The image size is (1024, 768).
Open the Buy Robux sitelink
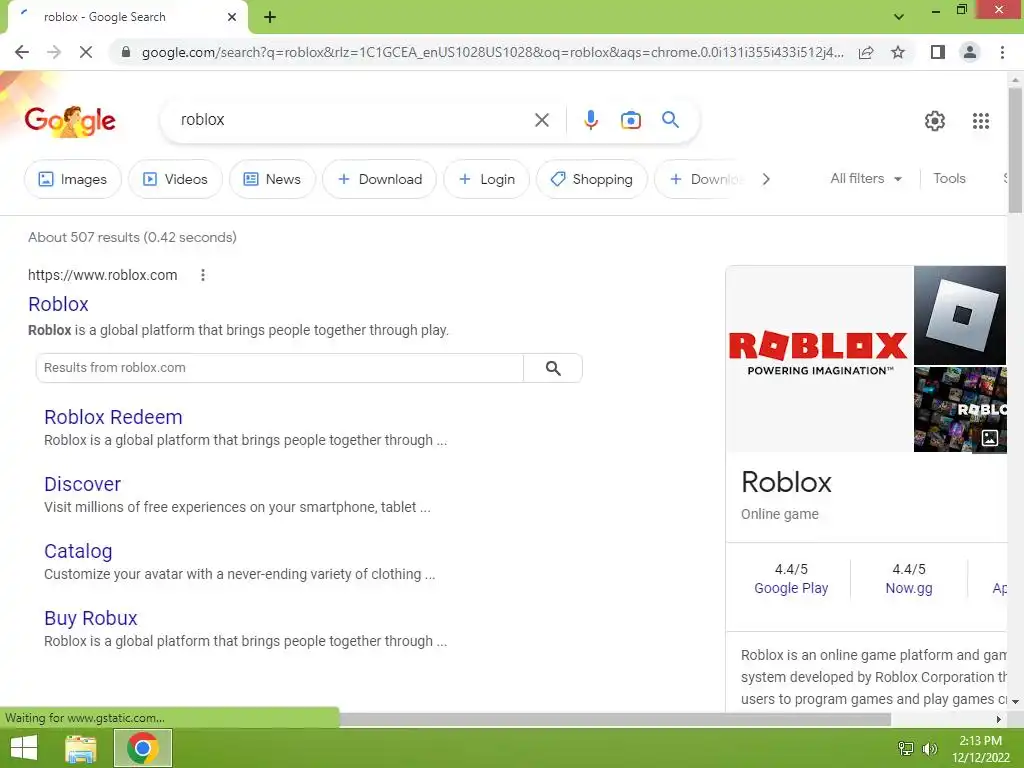(91, 618)
